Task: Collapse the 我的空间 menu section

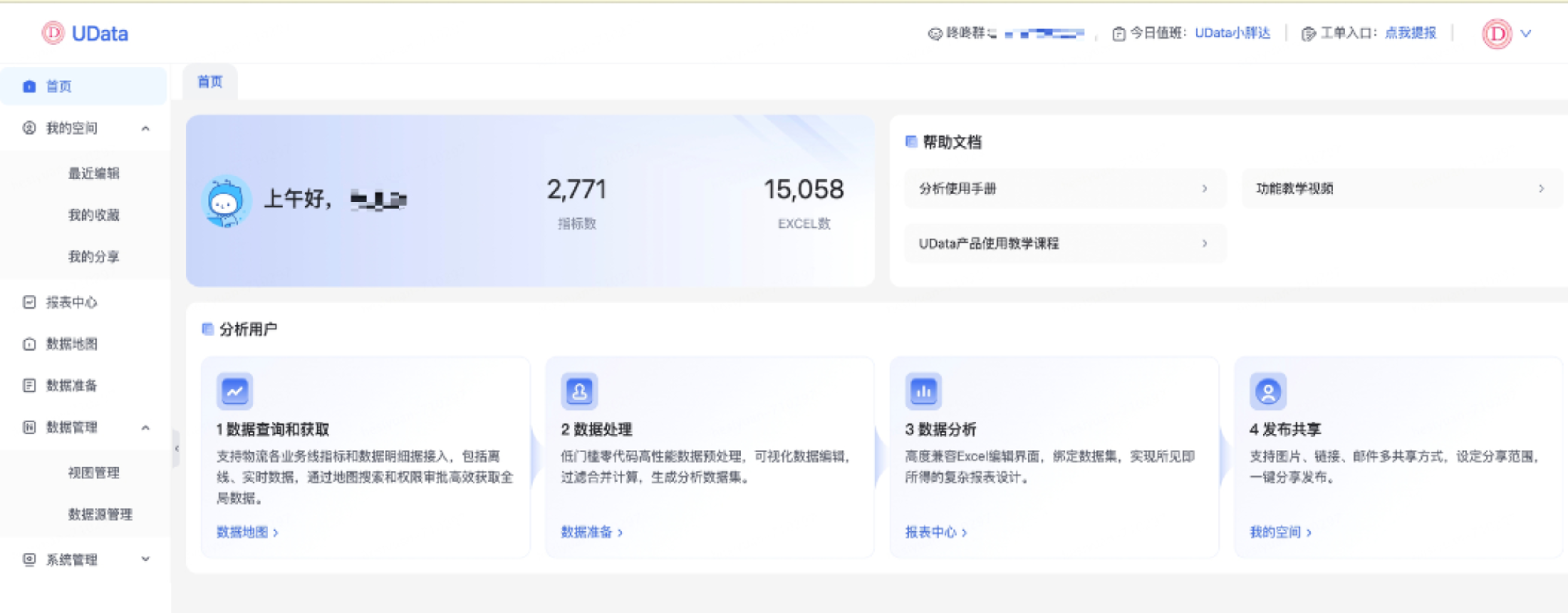Action: 145,128
